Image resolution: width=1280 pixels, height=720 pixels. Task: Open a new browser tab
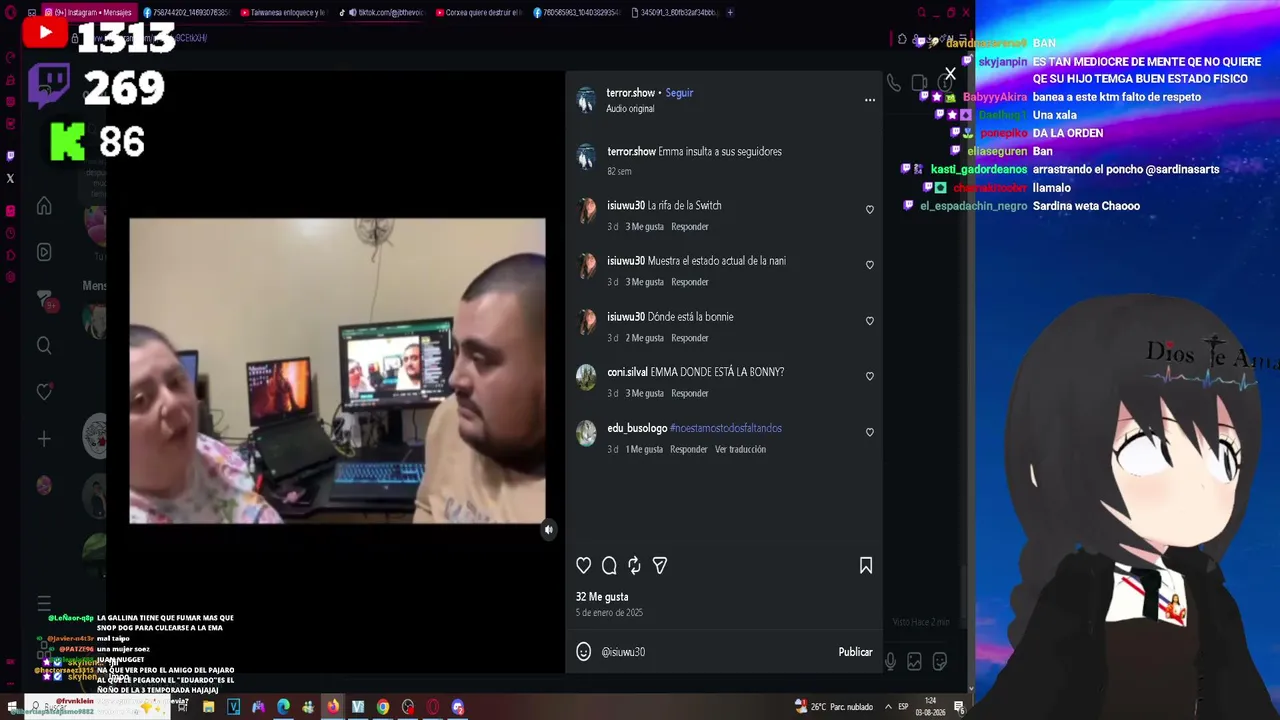click(730, 13)
